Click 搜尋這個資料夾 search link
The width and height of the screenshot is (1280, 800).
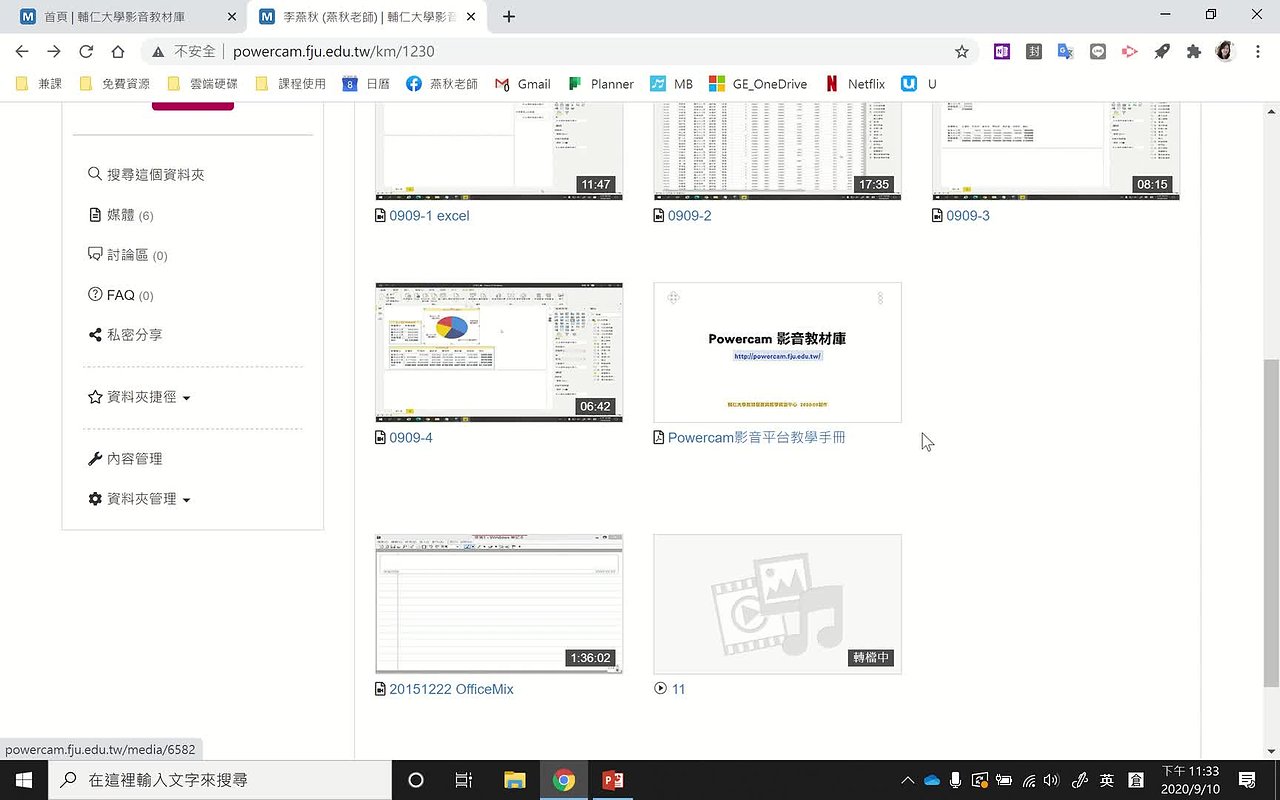pos(146,175)
